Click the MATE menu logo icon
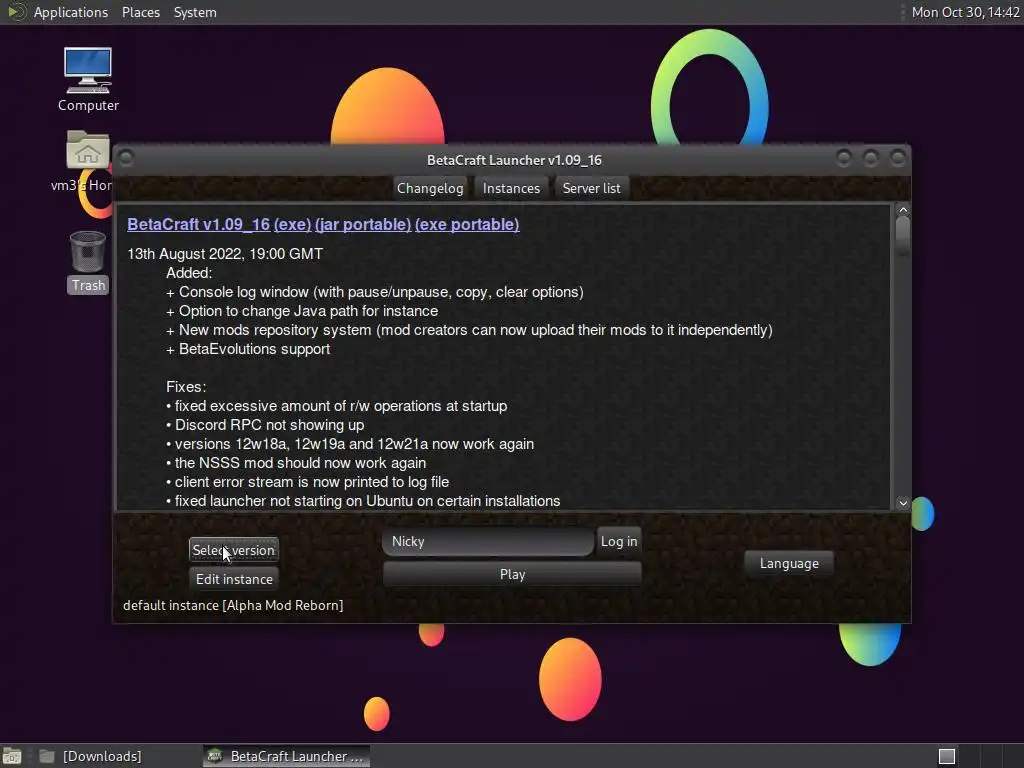The height and width of the screenshot is (768, 1024). pos(16,12)
